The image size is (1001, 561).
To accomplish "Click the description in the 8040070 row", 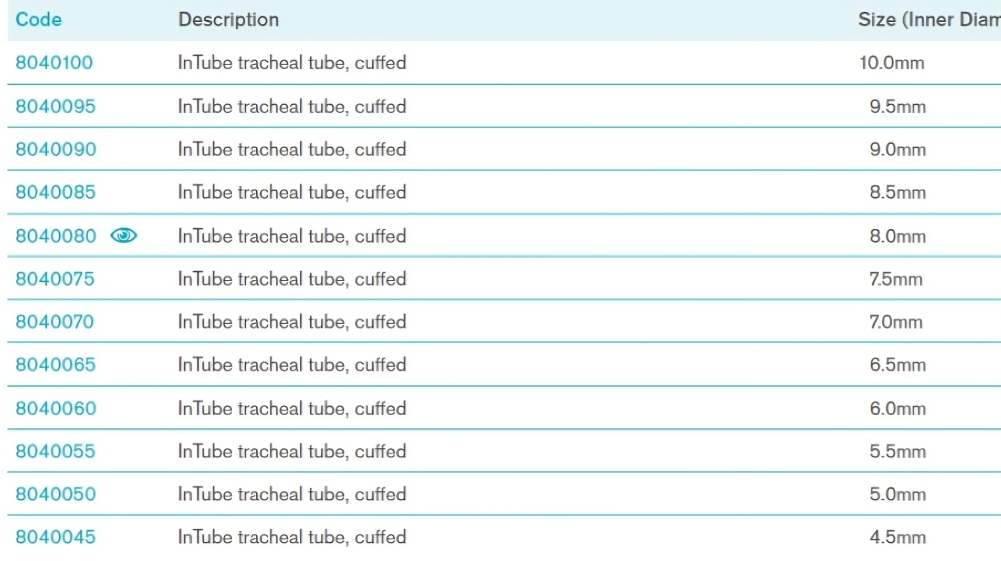I will [x=291, y=322].
